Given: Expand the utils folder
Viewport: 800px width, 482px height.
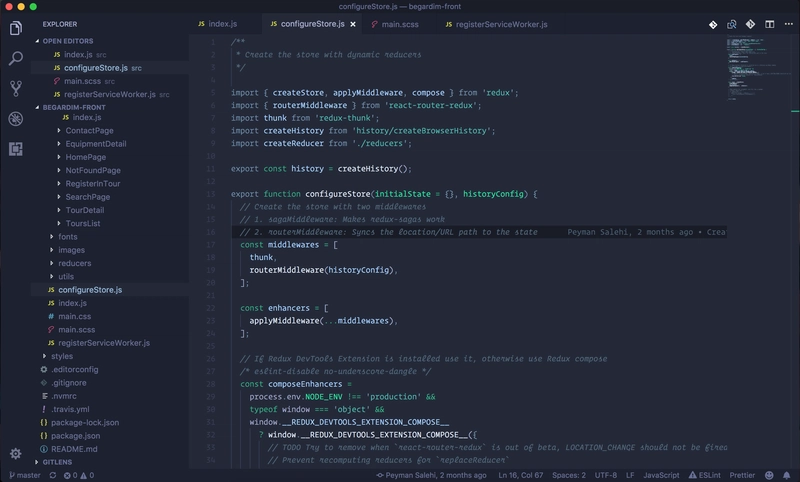Looking at the screenshot, I should tap(66, 276).
